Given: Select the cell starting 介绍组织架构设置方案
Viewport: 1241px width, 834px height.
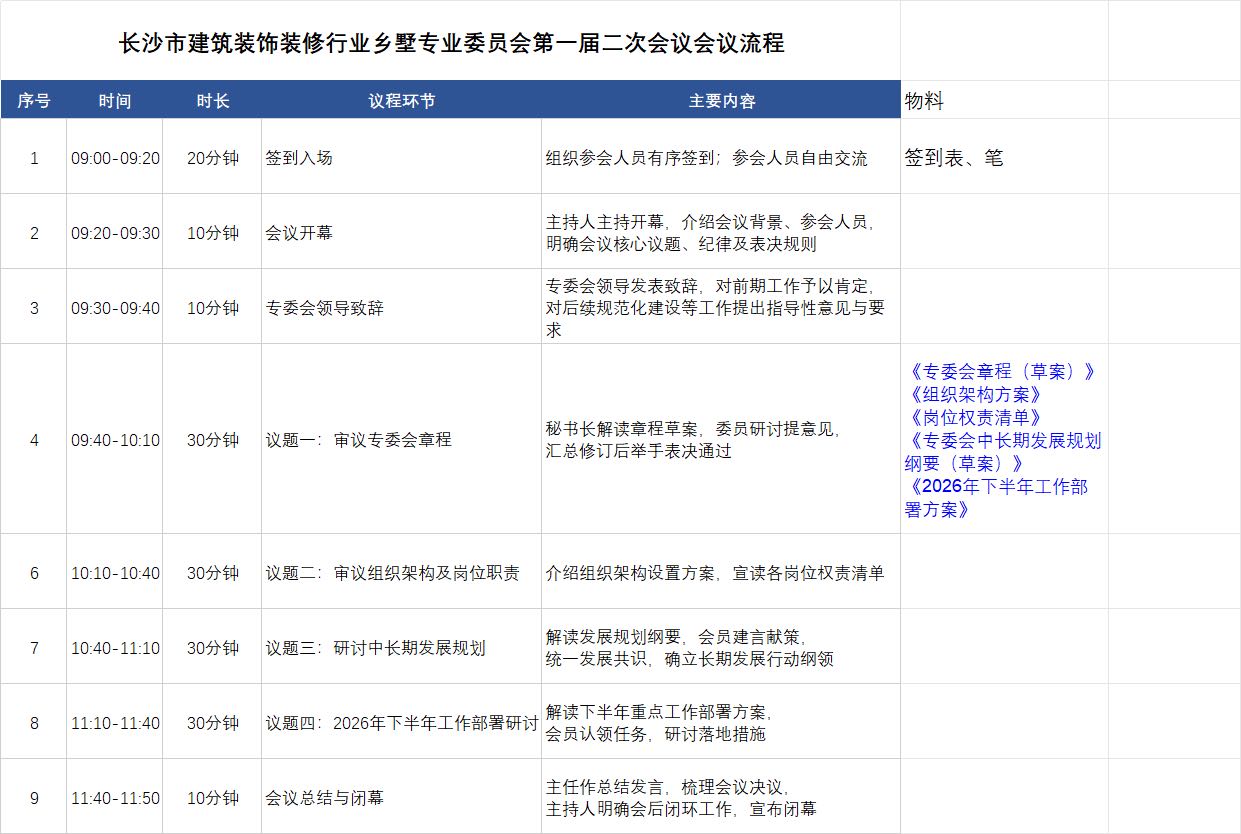Looking at the screenshot, I should pyautogui.click(x=721, y=572).
